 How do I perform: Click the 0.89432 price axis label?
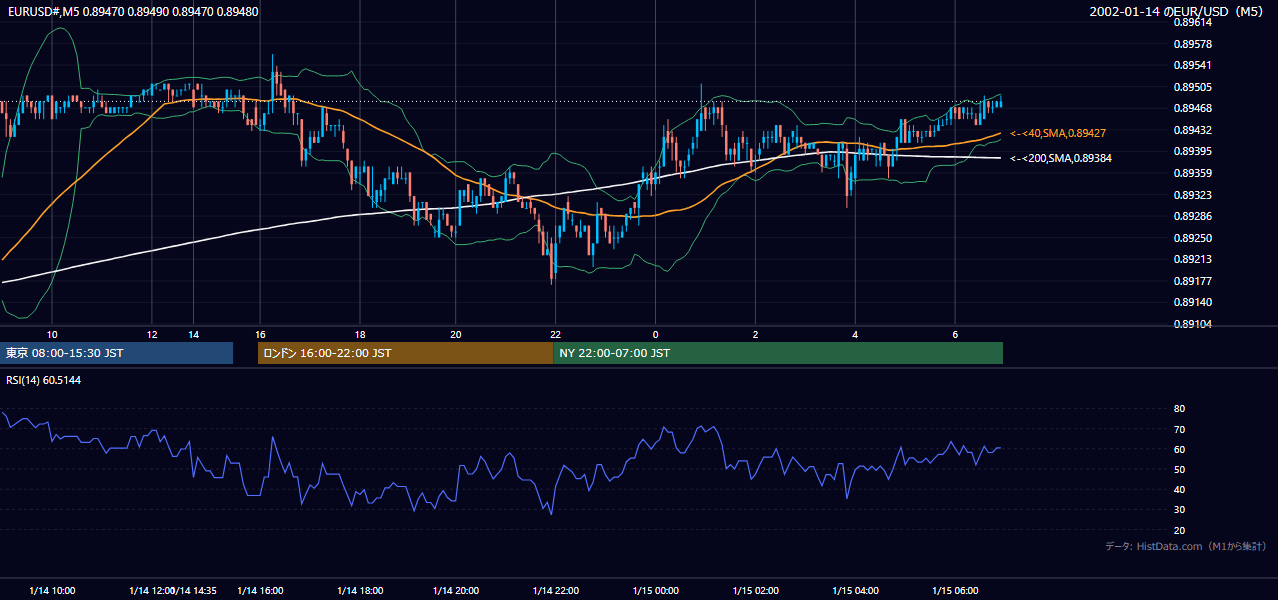(1192, 130)
